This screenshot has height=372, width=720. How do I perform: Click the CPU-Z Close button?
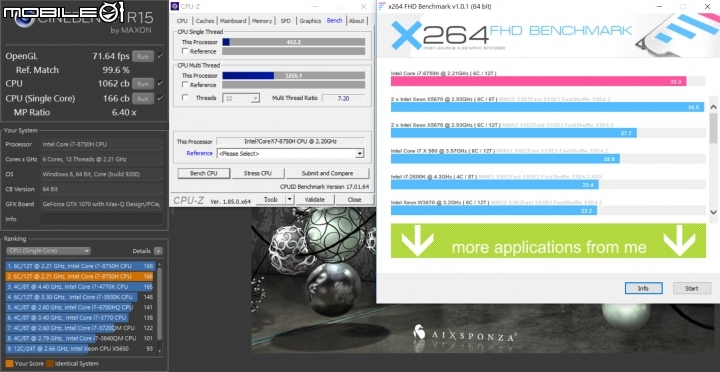point(354,200)
